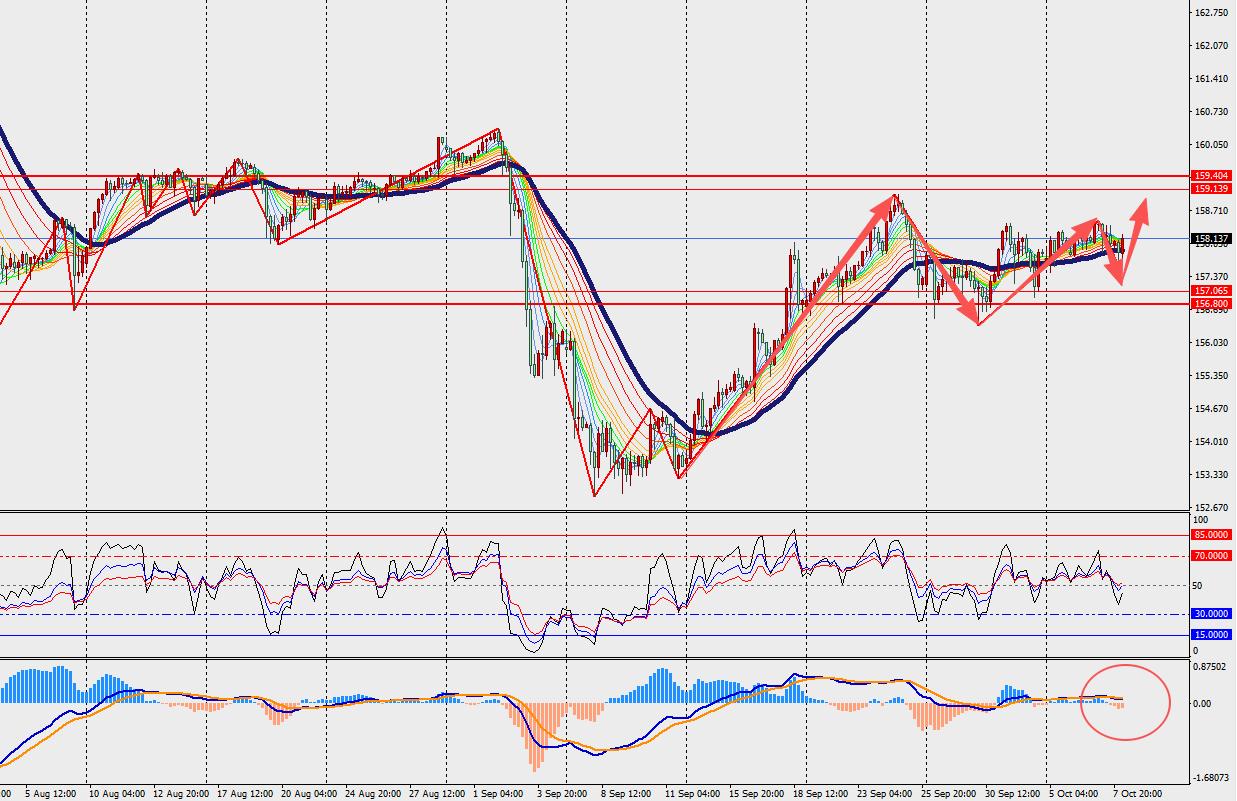
Task: Click the 158.710 price axis value
Action: click(1211, 211)
